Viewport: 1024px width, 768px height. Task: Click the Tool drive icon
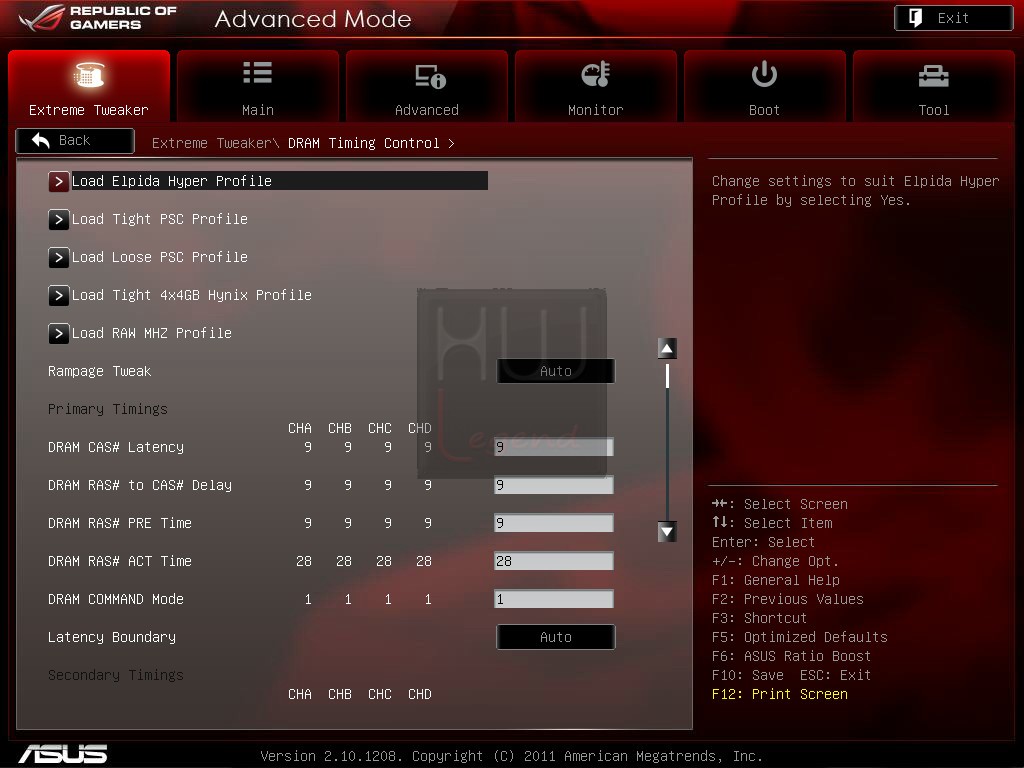[x=934, y=76]
